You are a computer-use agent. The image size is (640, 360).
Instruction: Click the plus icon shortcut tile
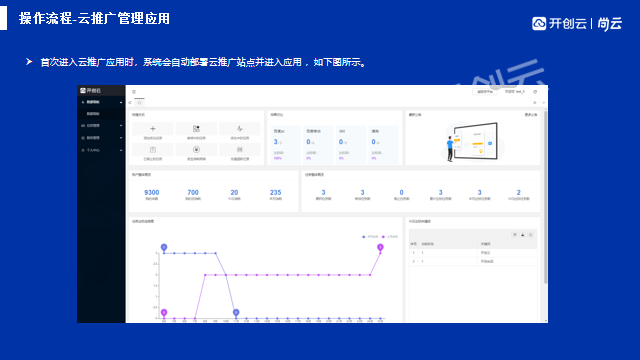[x=153, y=129]
